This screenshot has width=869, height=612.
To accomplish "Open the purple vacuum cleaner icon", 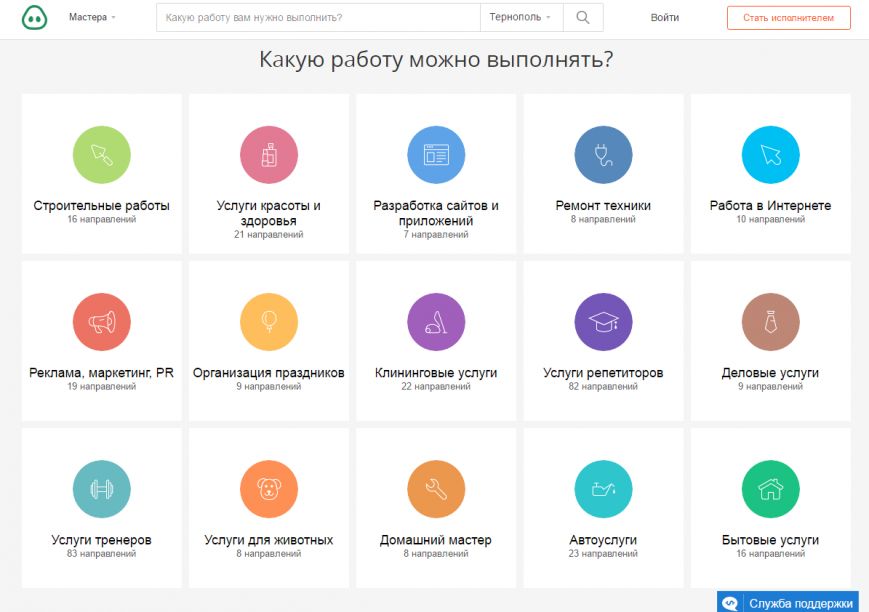I will [x=436, y=322].
